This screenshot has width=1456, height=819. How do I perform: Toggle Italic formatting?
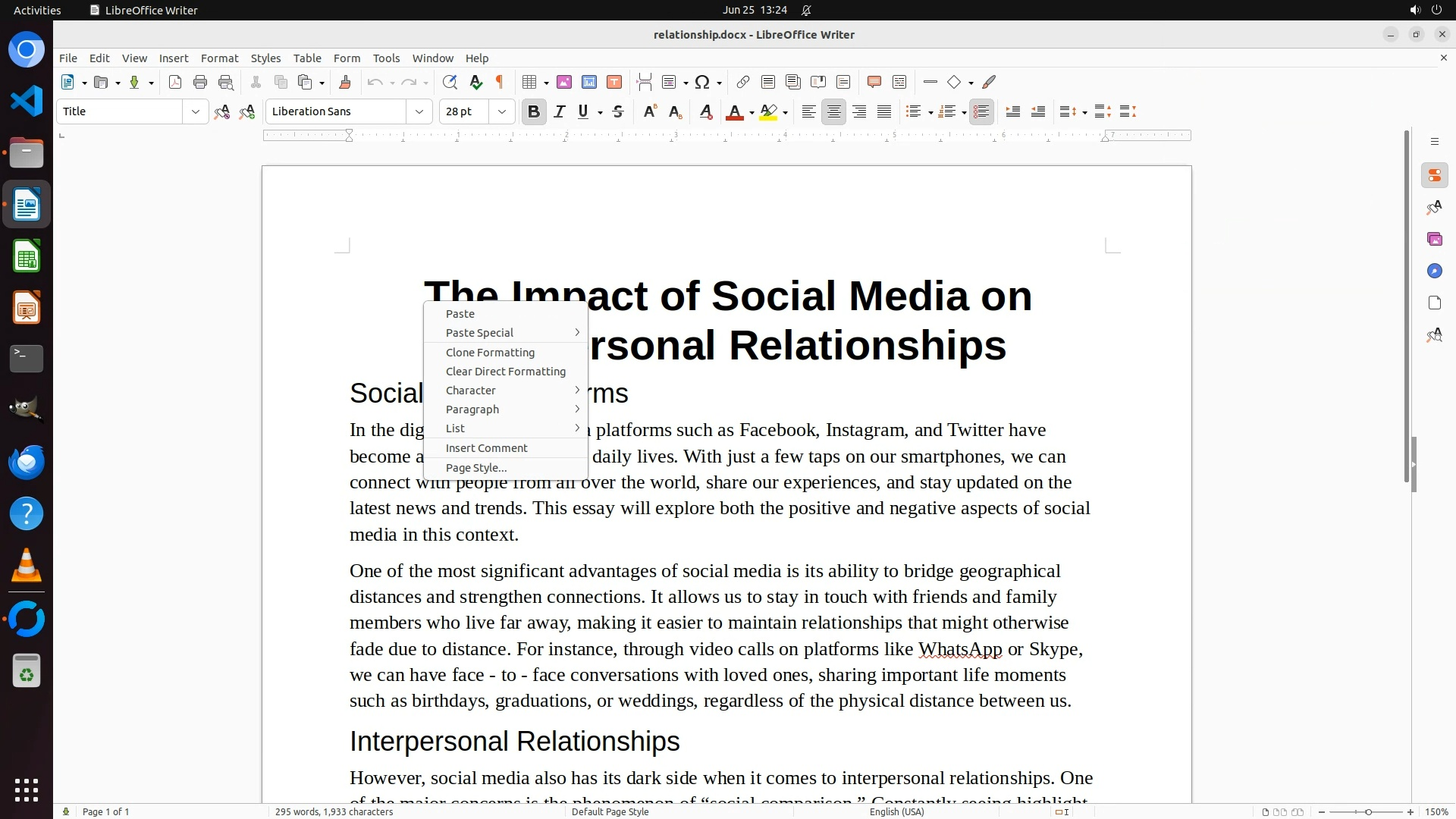coord(560,112)
